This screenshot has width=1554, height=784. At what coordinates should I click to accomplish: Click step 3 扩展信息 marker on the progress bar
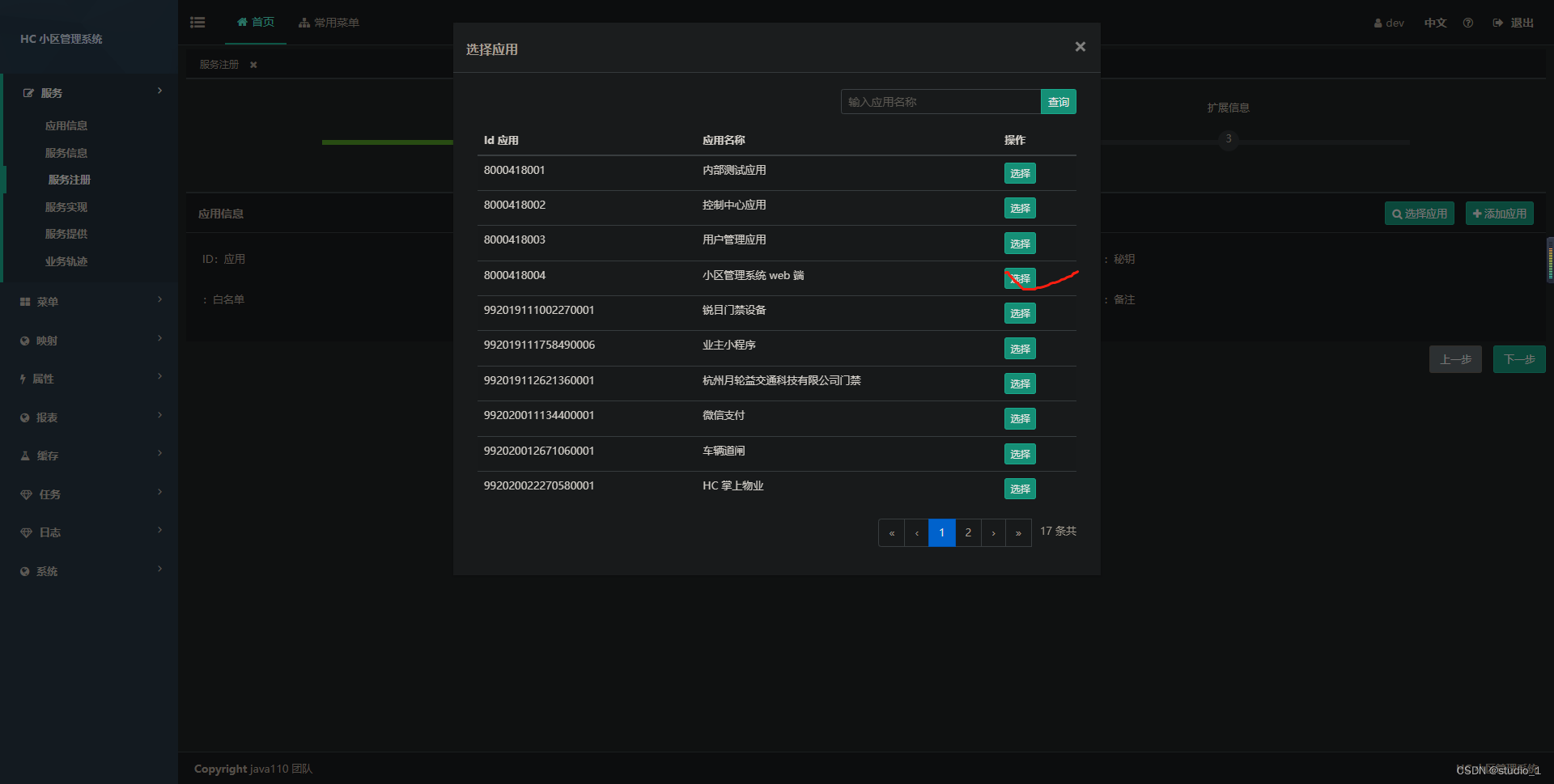(x=1229, y=139)
